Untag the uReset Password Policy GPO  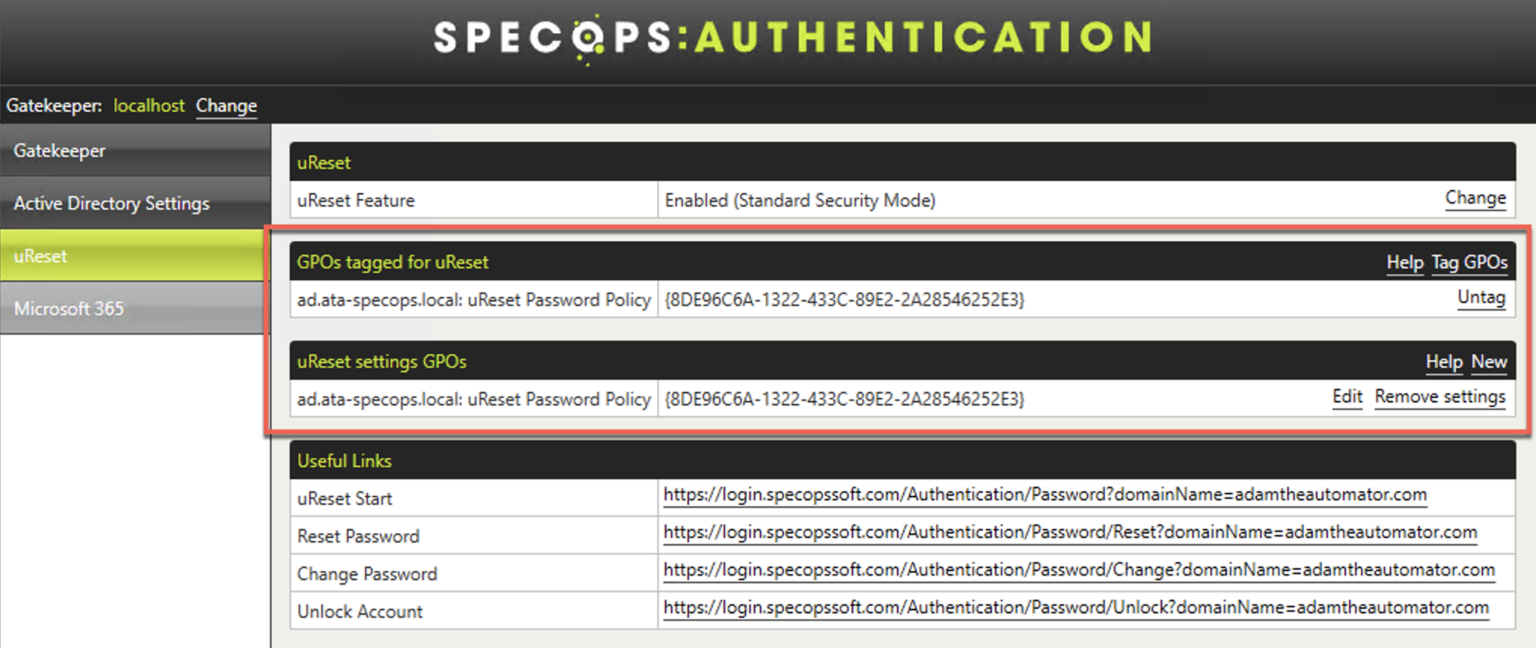click(x=1480, y=298)
